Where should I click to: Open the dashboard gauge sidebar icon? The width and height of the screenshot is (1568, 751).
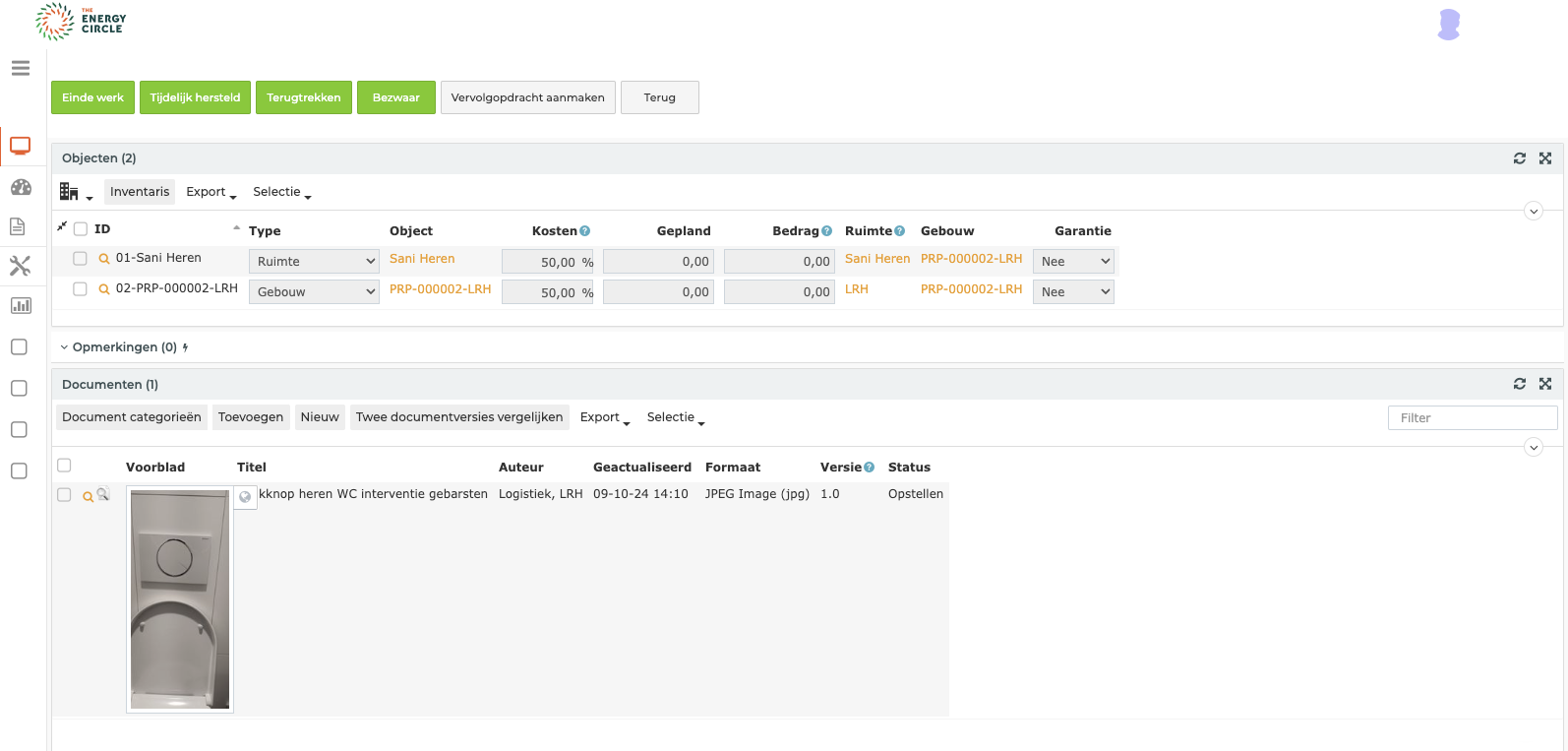21,187
